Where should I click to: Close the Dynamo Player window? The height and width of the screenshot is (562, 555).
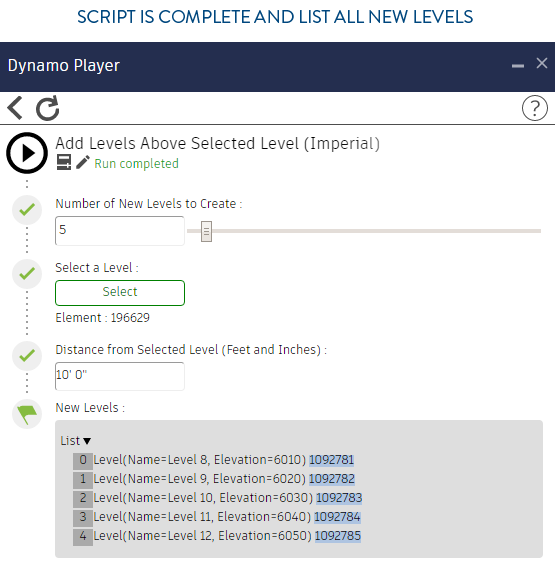point(541,63)
